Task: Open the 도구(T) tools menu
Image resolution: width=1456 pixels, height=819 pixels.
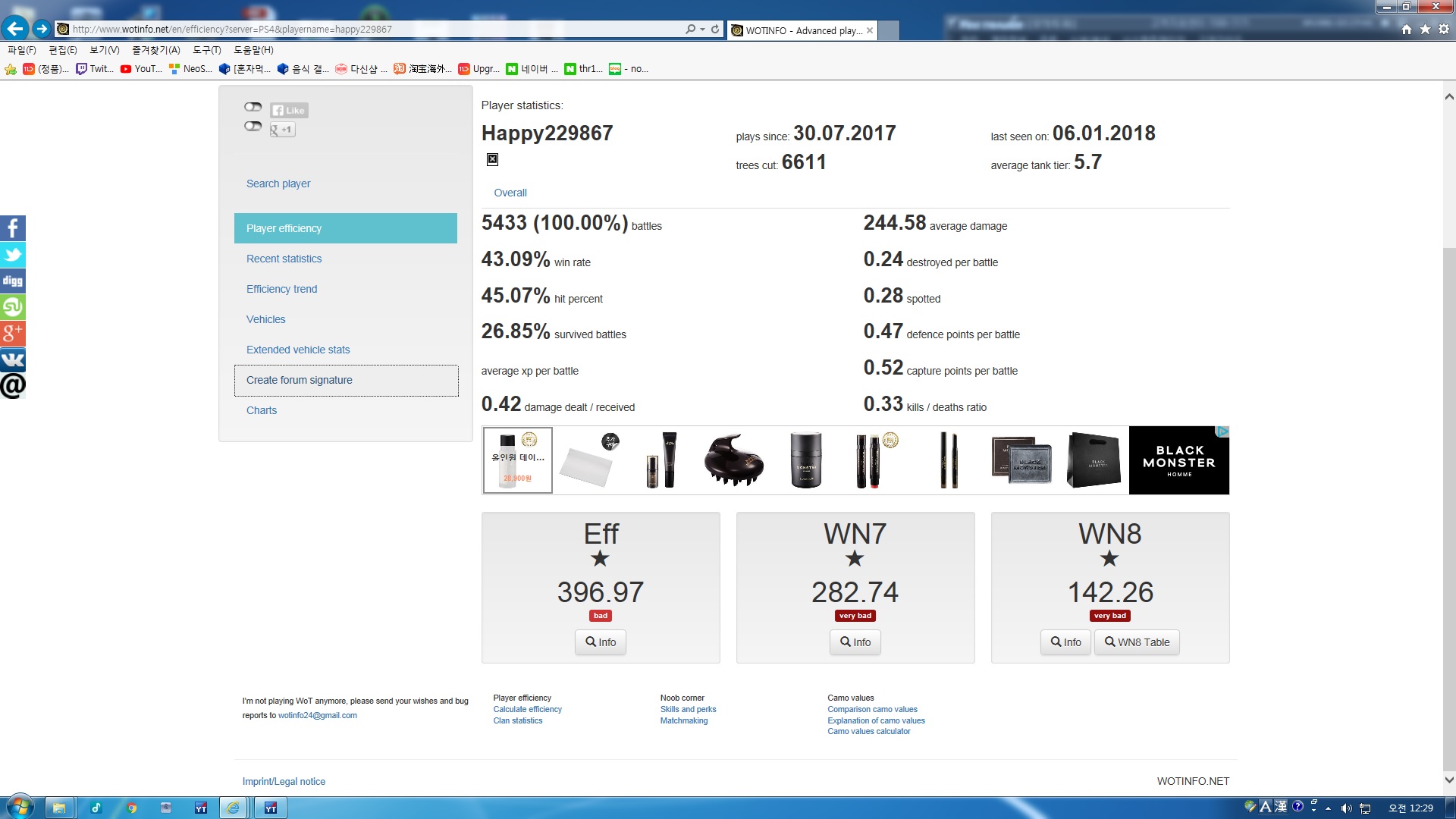Action: (206, 50)
